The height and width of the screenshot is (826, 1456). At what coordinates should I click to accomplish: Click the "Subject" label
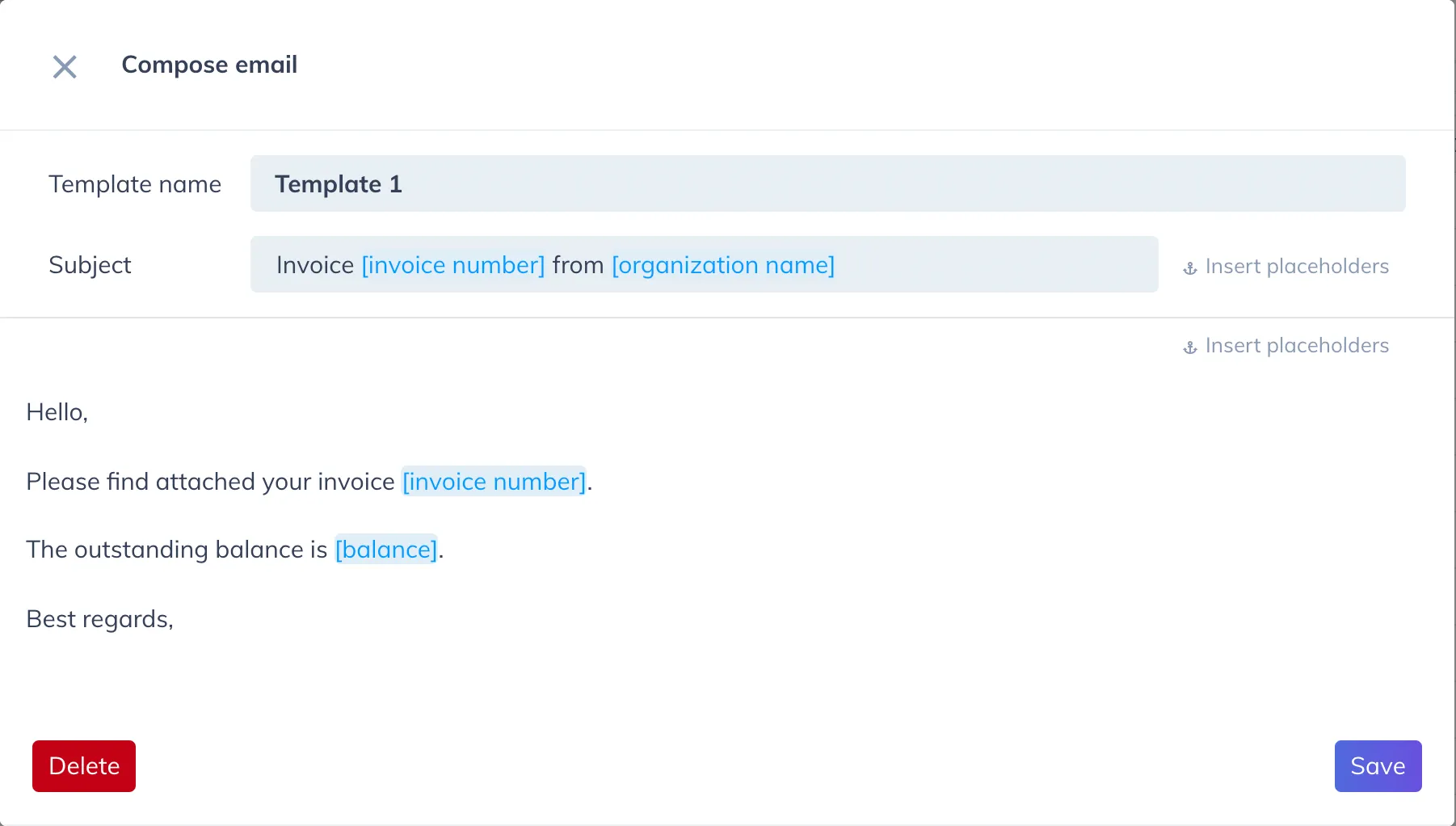tap(90, 265)
